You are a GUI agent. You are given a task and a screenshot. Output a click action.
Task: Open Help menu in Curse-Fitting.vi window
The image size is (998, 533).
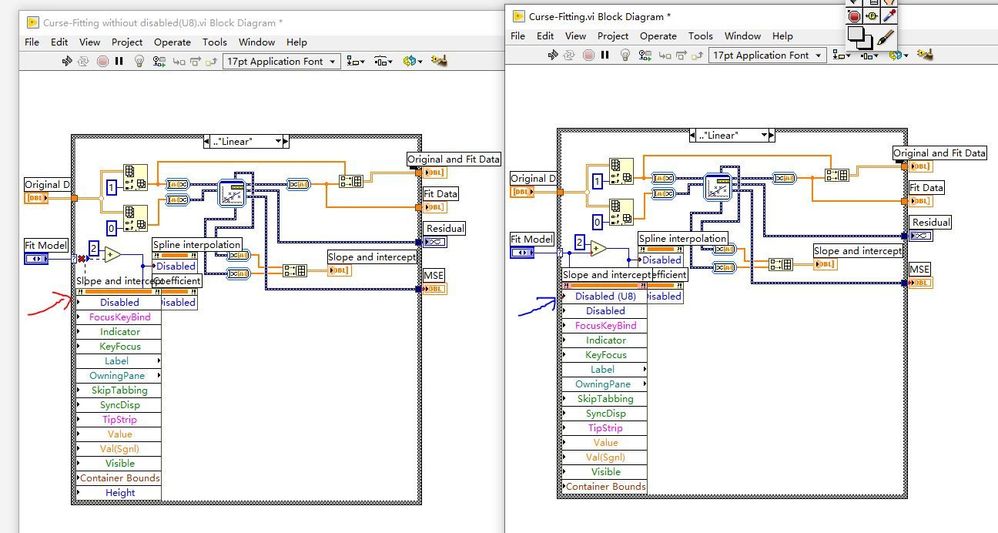[x=782, y=36]
